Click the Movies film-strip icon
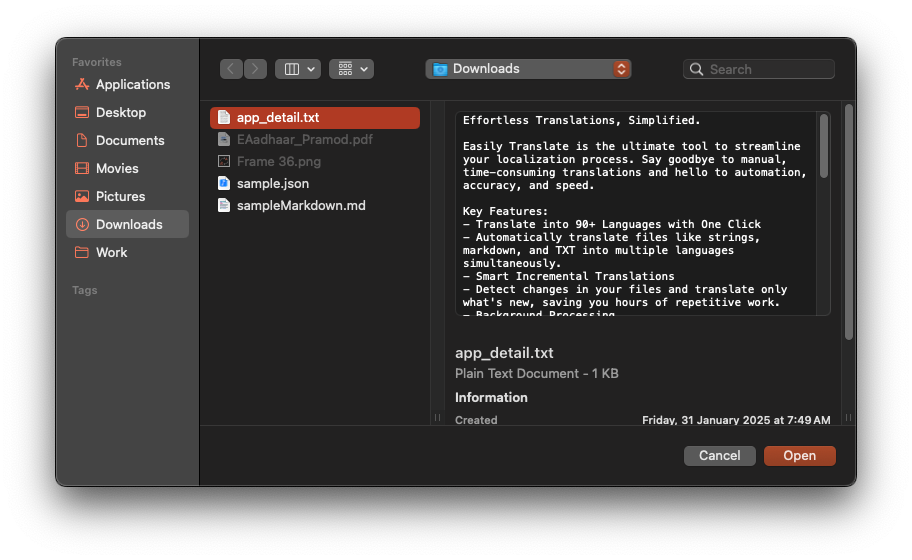Screen dimensions: 912x560 tap(82, 168)
